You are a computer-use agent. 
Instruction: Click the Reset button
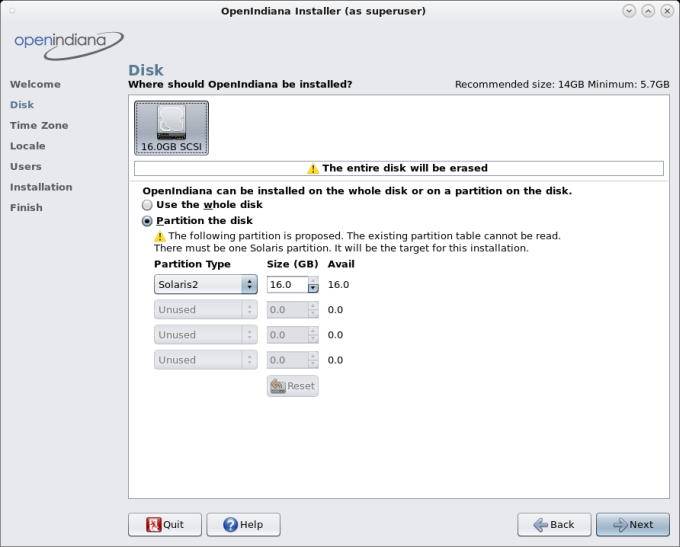293,386
